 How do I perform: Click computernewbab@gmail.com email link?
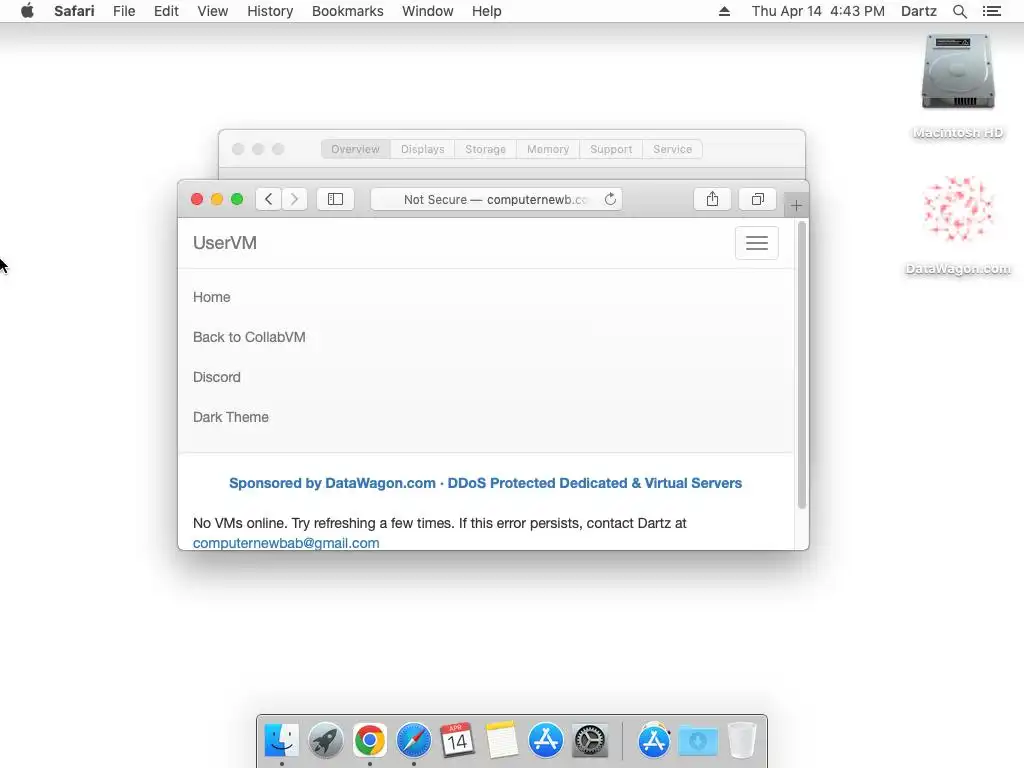(286, 543)
